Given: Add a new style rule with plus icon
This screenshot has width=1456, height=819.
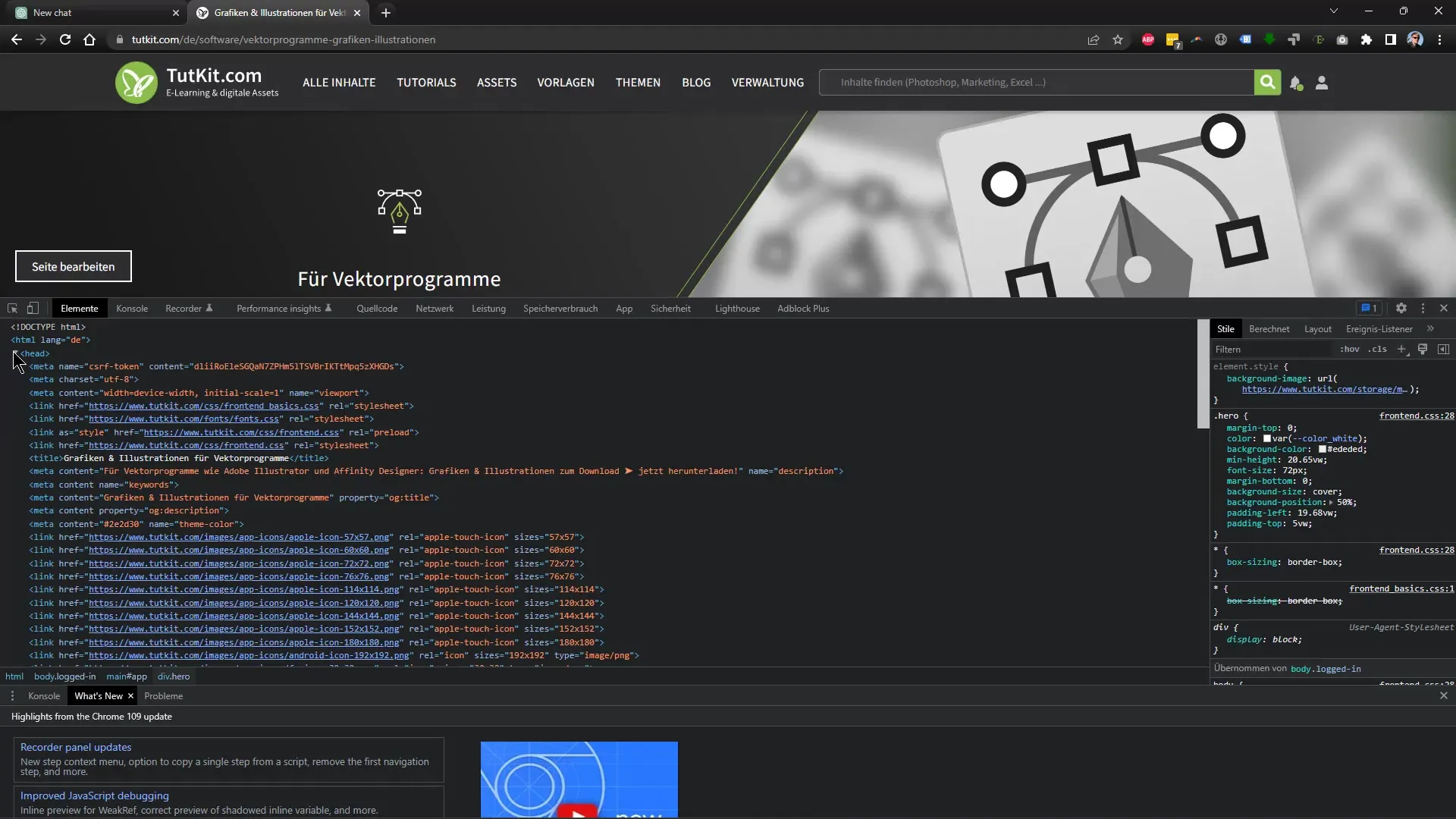Looking at the screenshot, I should [x=1401, y=350].
